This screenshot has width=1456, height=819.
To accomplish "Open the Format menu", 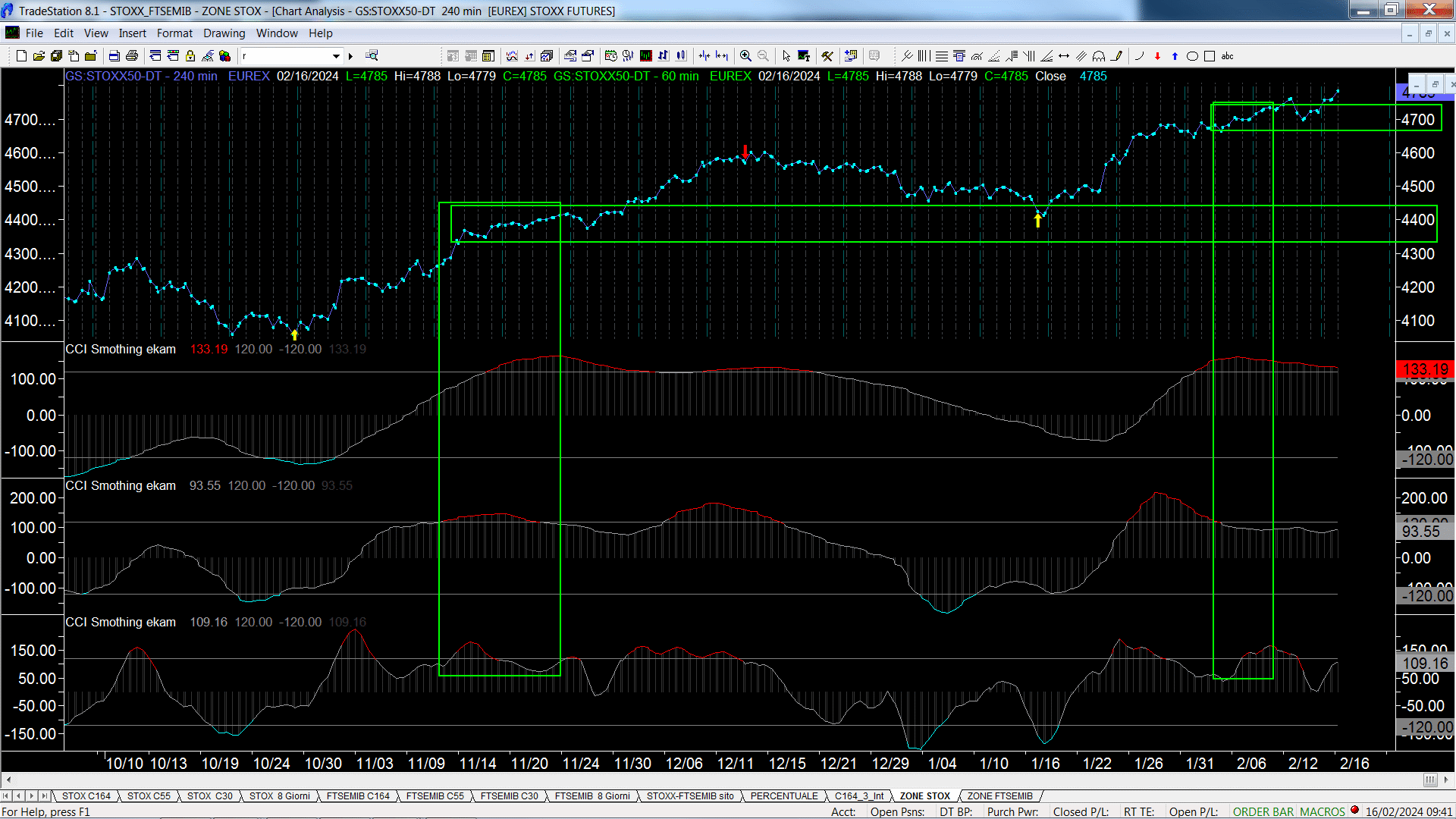I will [x=174, y=33].
